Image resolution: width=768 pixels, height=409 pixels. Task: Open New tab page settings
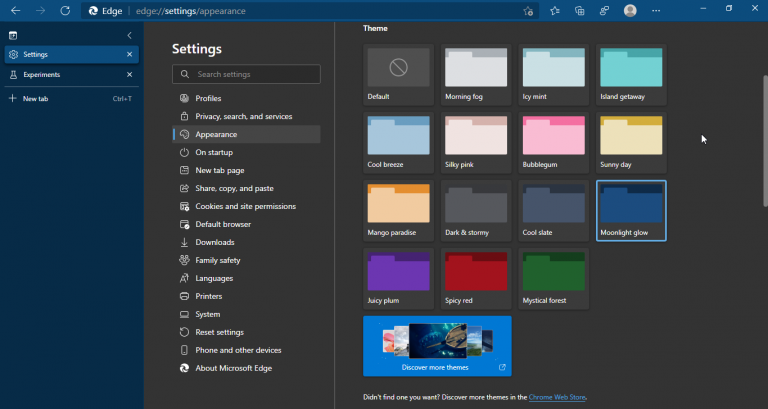(246, 170)
